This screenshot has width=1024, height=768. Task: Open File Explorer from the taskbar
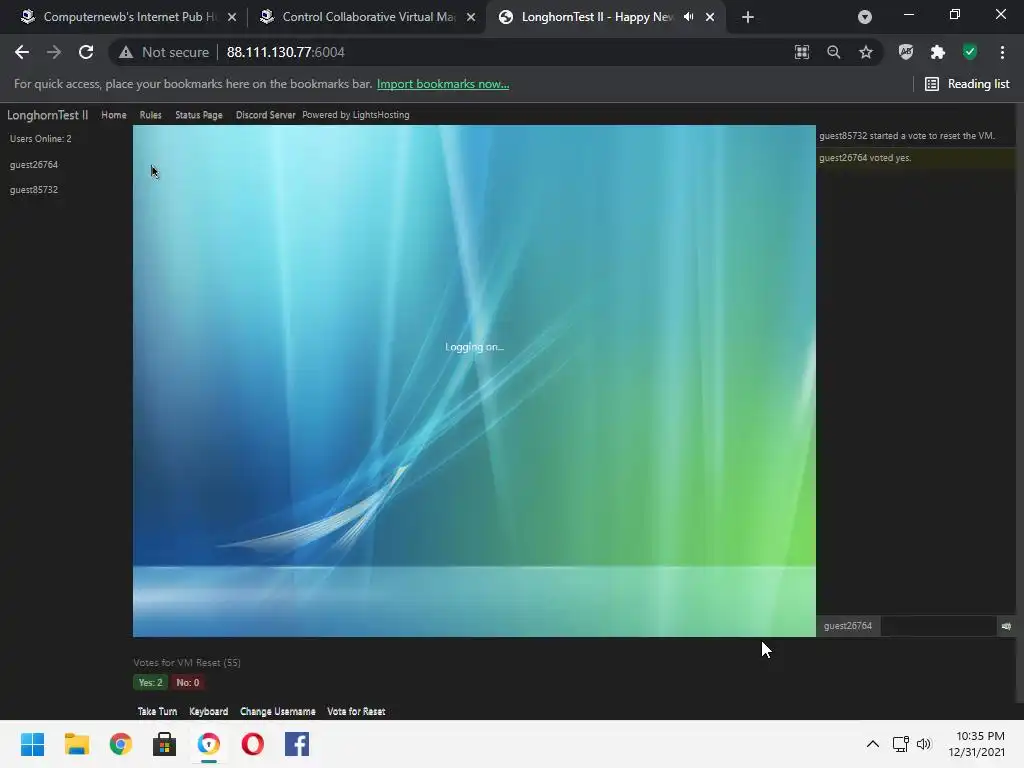tap(76, 744)
